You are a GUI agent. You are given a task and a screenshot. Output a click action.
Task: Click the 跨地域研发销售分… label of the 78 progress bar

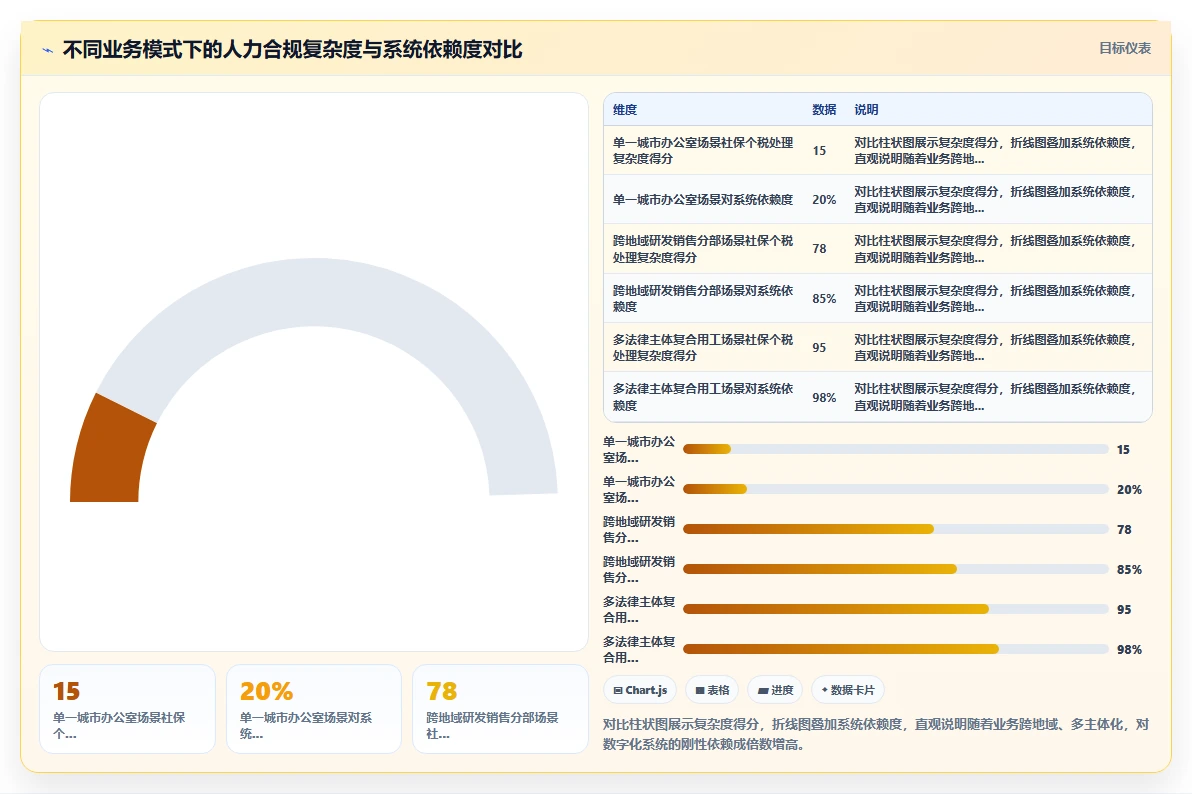pyautogui.click(x=639, y=529)
